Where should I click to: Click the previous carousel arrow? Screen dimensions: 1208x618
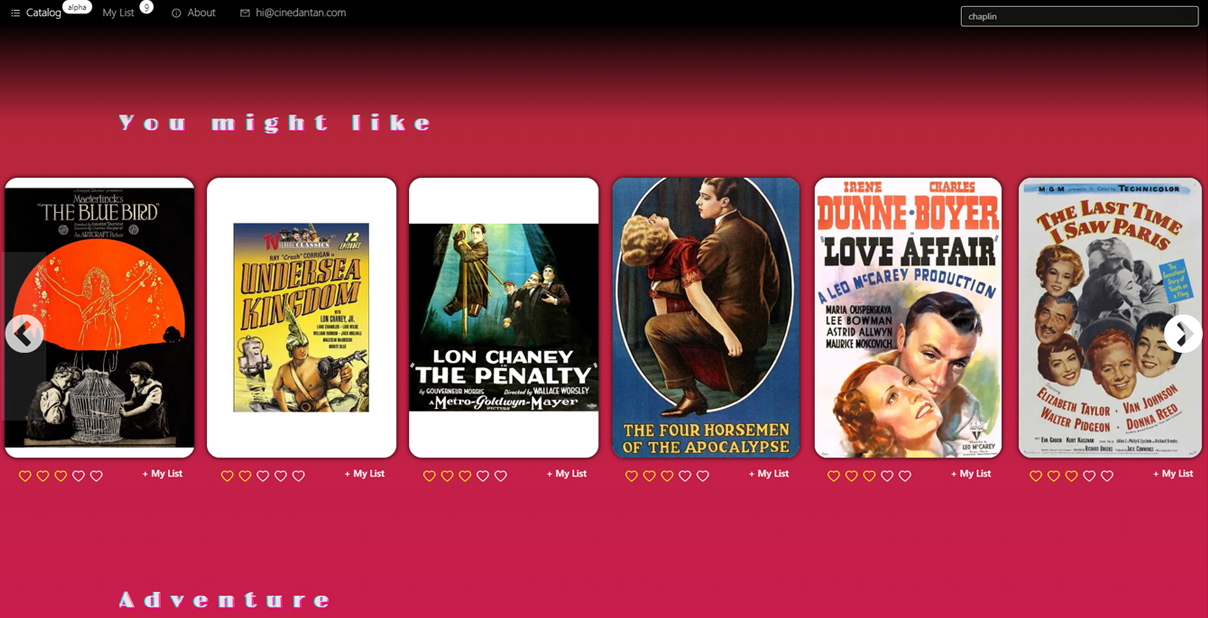pos(24,334)
